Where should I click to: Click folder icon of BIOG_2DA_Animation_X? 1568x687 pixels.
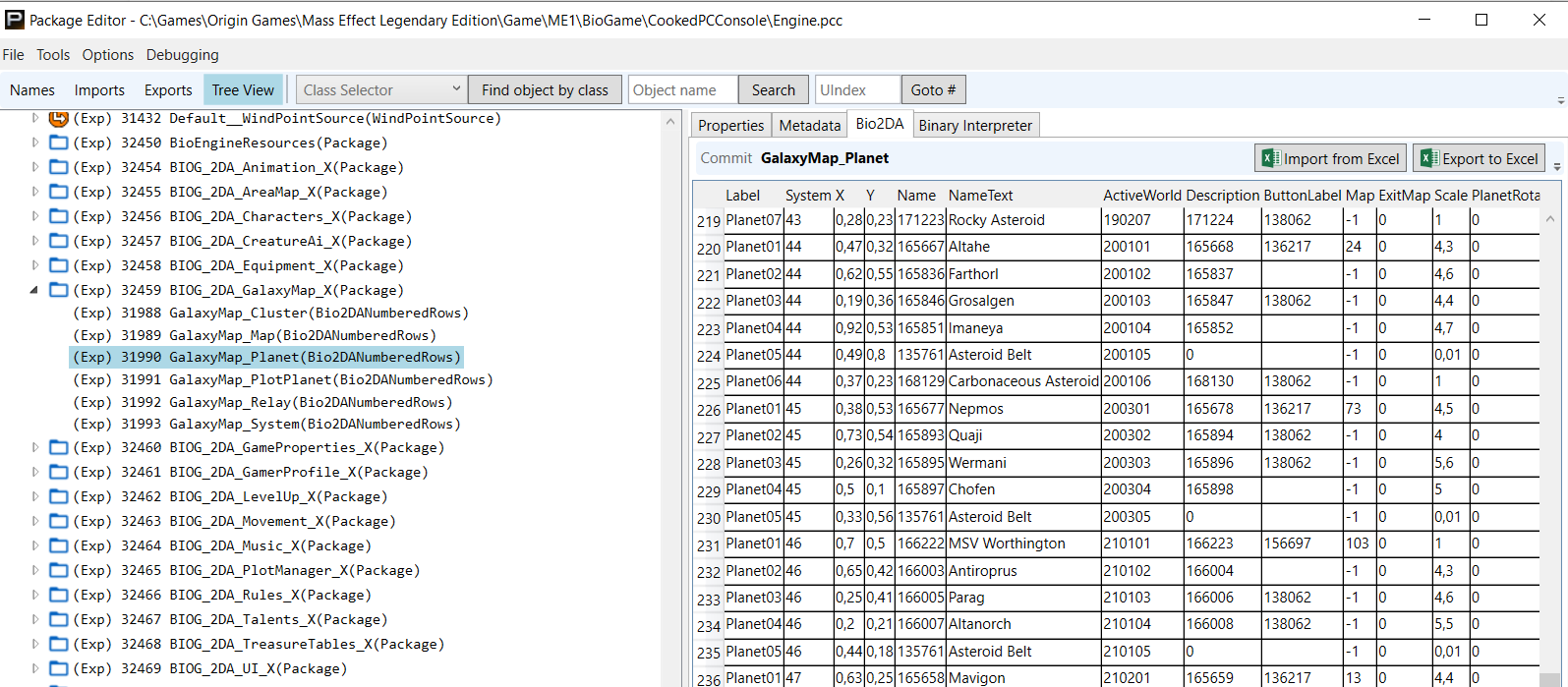59,167
